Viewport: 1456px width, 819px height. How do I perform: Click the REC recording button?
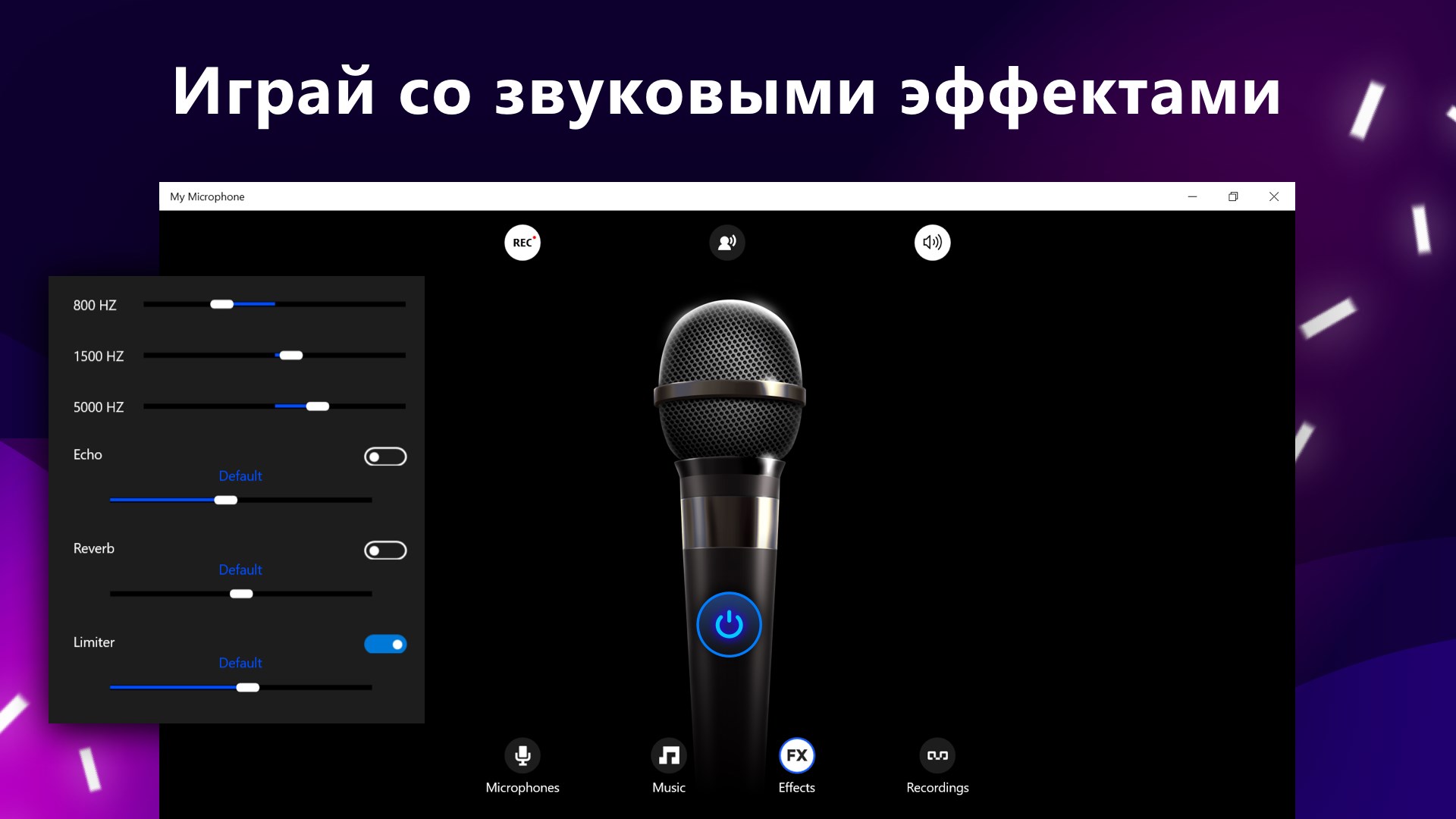point(524,242)
